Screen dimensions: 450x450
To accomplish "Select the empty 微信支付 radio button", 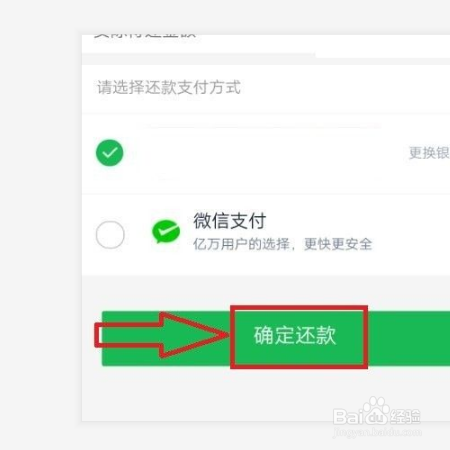I will click(110, 235).
